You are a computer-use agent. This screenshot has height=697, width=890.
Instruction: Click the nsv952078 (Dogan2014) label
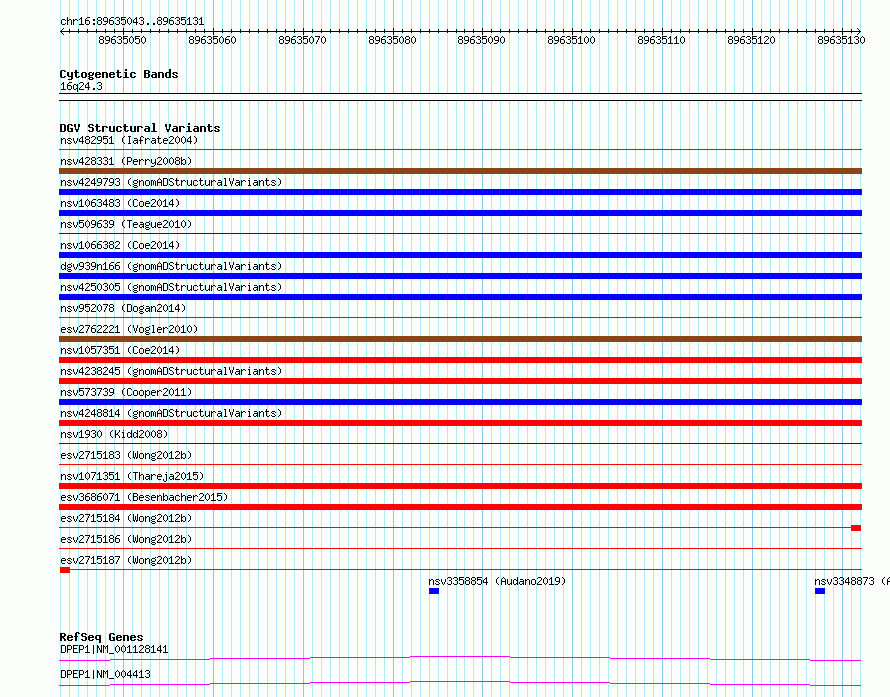[123, 308]
